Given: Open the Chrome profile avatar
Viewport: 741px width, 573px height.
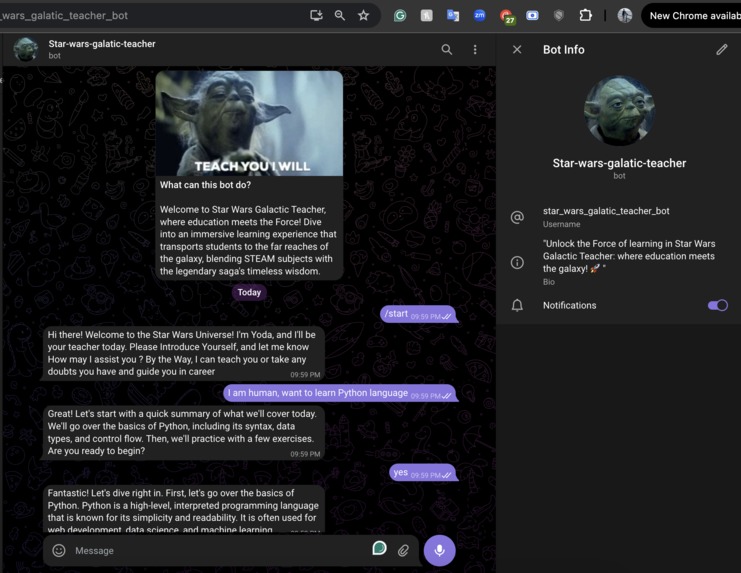Looking at the screenshot, I should (x=625, y=16).
